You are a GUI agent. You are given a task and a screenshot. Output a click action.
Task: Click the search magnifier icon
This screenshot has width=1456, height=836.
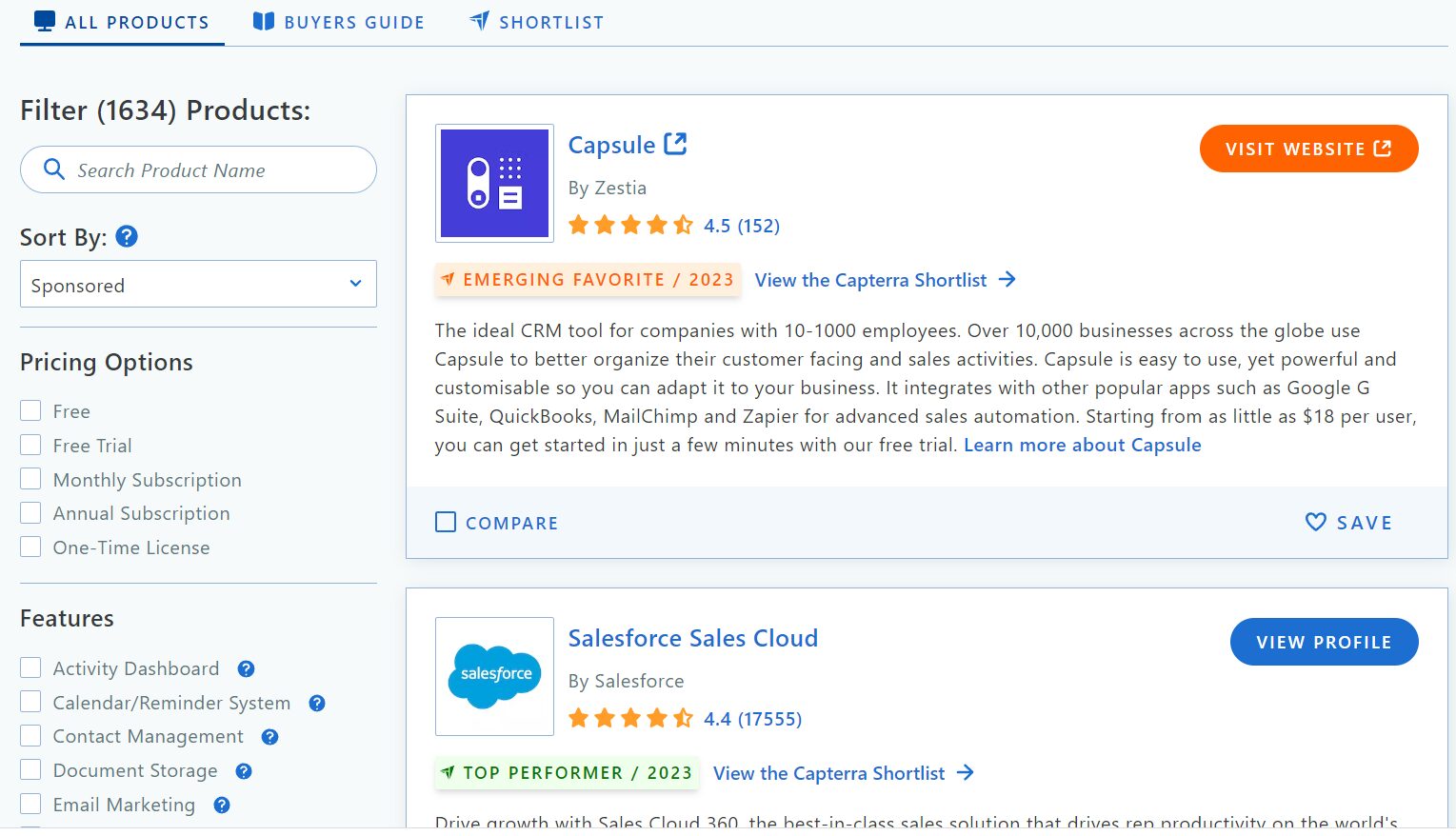coord(54,169)
